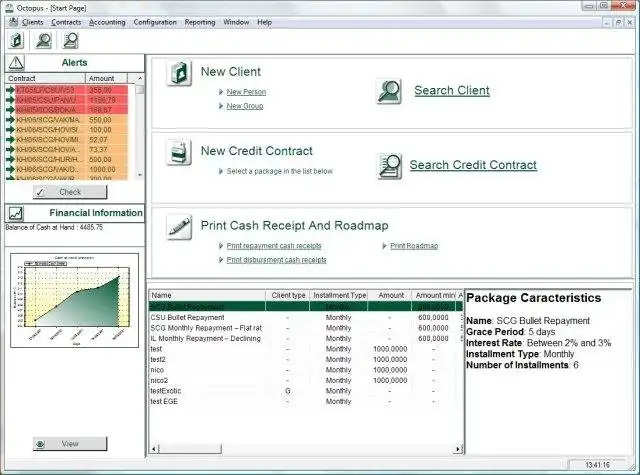The image size is (640, 475).
Task: Click the Alerts warning triangle icon
Action: [x=16, y=63]
